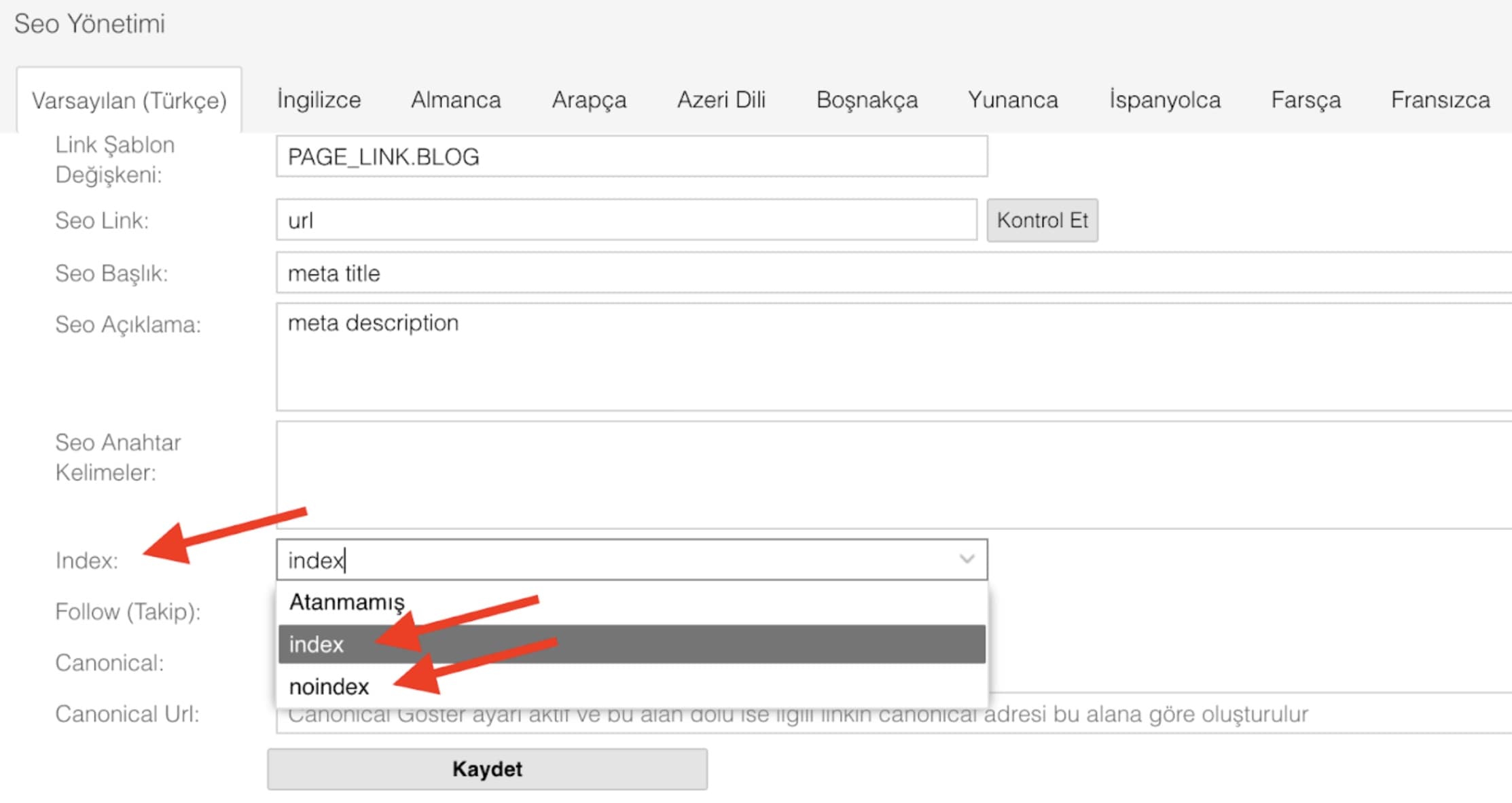Switch to the İngilizce language tab
Image resolution: width=1512 pixels, height=803 pixels.
coord(318,99)
